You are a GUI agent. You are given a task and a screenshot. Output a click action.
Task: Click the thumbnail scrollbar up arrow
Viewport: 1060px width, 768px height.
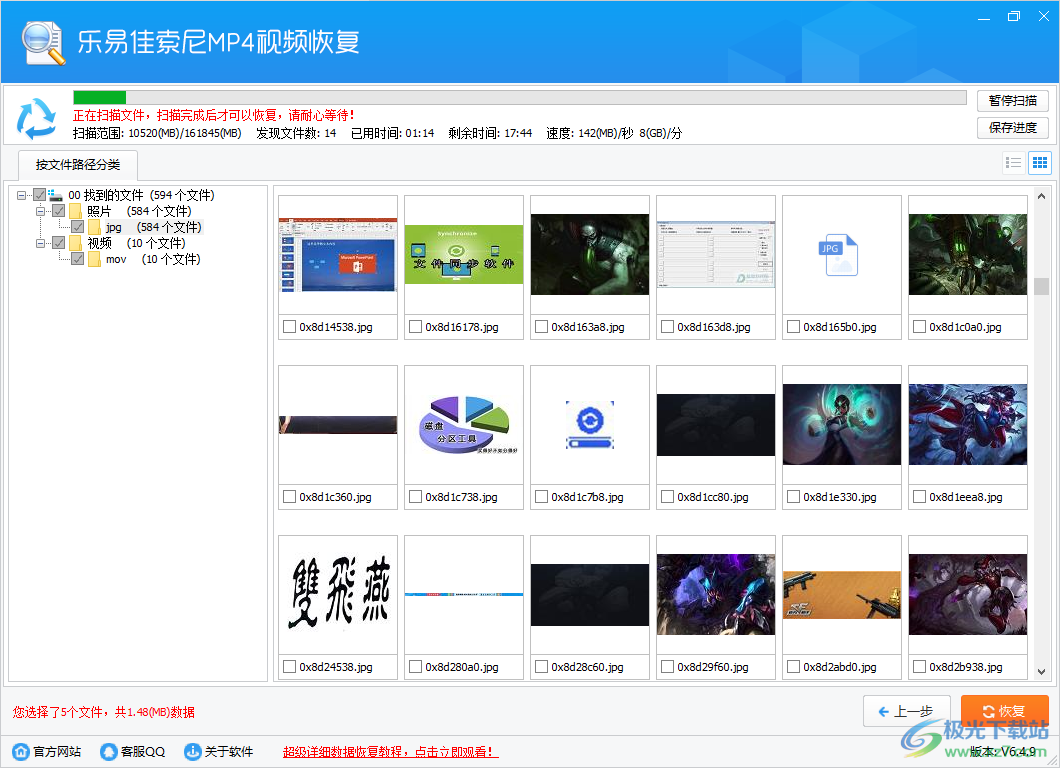1042,196
